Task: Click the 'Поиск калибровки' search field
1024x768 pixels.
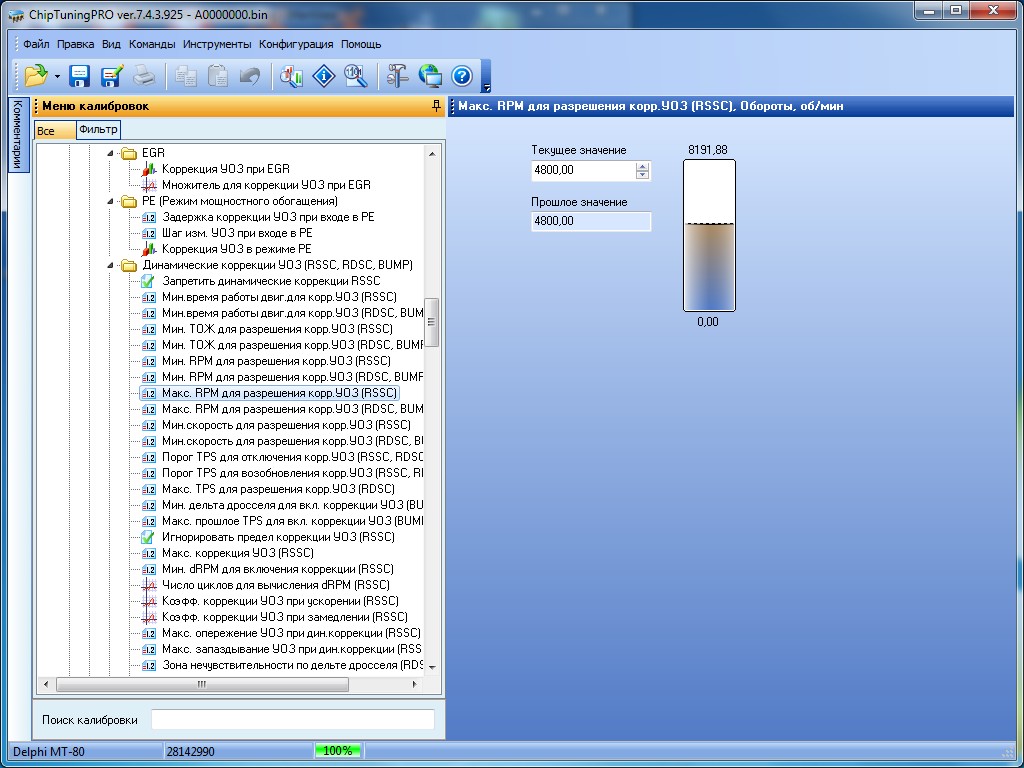Action: (x=292, y=720)
